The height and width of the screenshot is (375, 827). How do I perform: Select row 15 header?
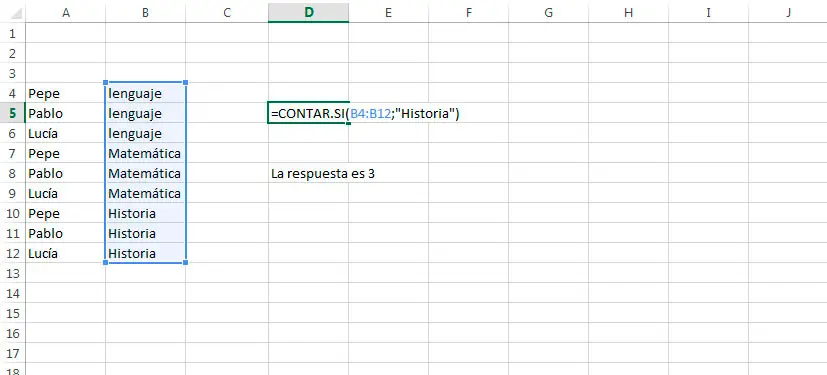pyautogui.click(x=13, y=314)
